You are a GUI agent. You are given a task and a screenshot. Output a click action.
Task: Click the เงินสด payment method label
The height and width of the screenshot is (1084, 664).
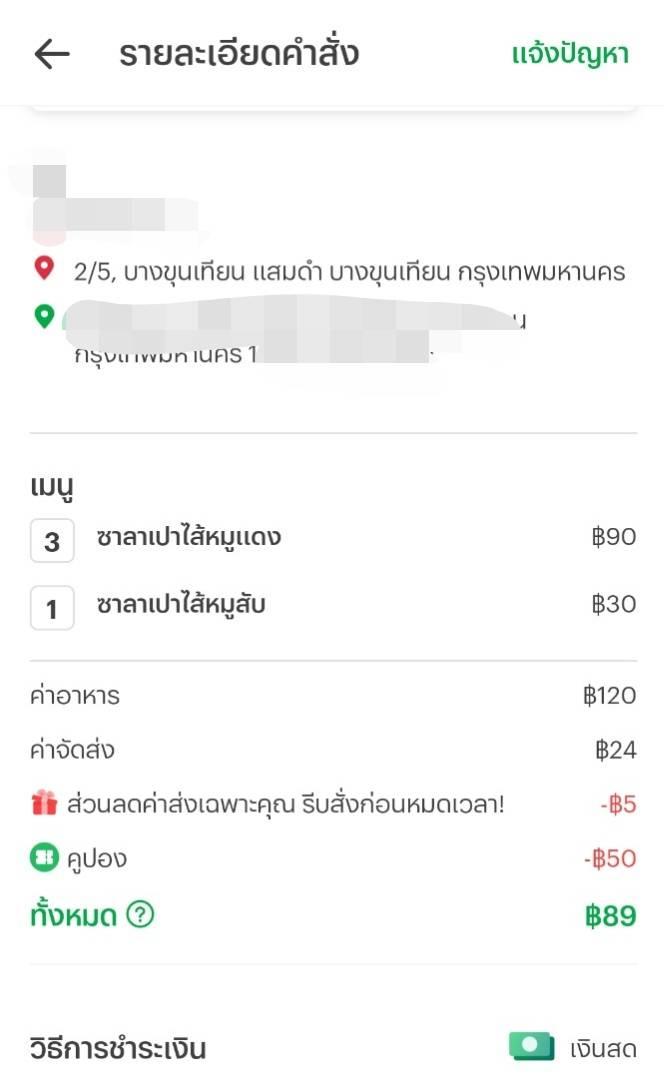603,1048
